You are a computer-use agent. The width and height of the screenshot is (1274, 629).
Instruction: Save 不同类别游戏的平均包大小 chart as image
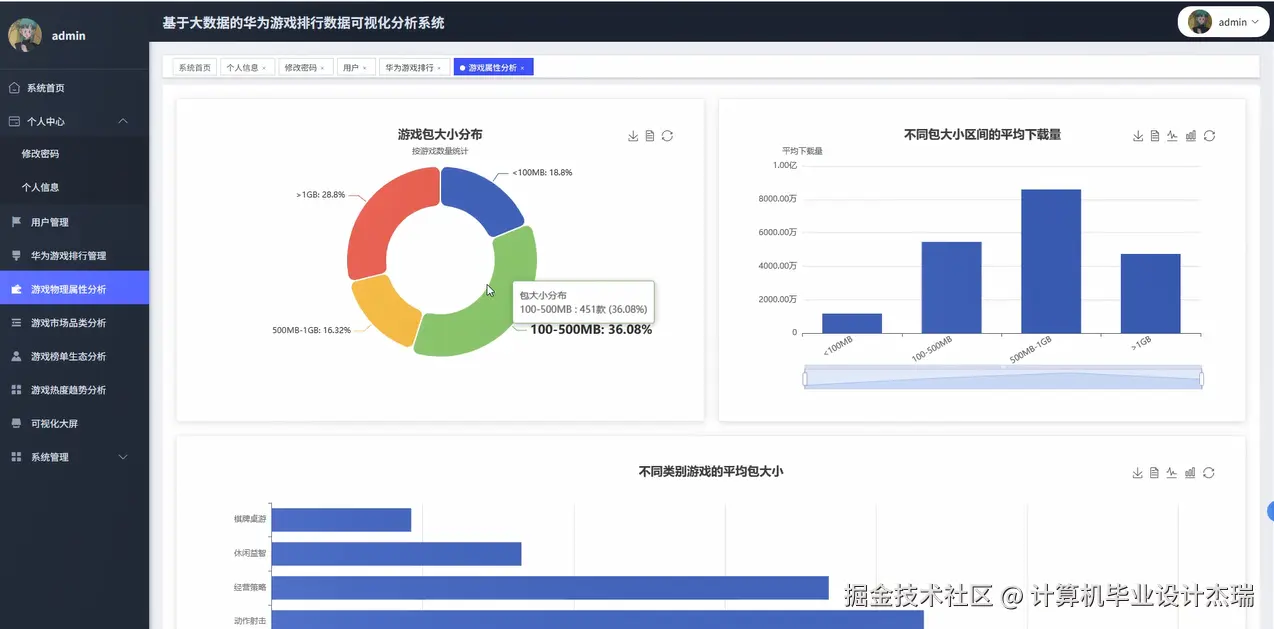(1138, 473)
